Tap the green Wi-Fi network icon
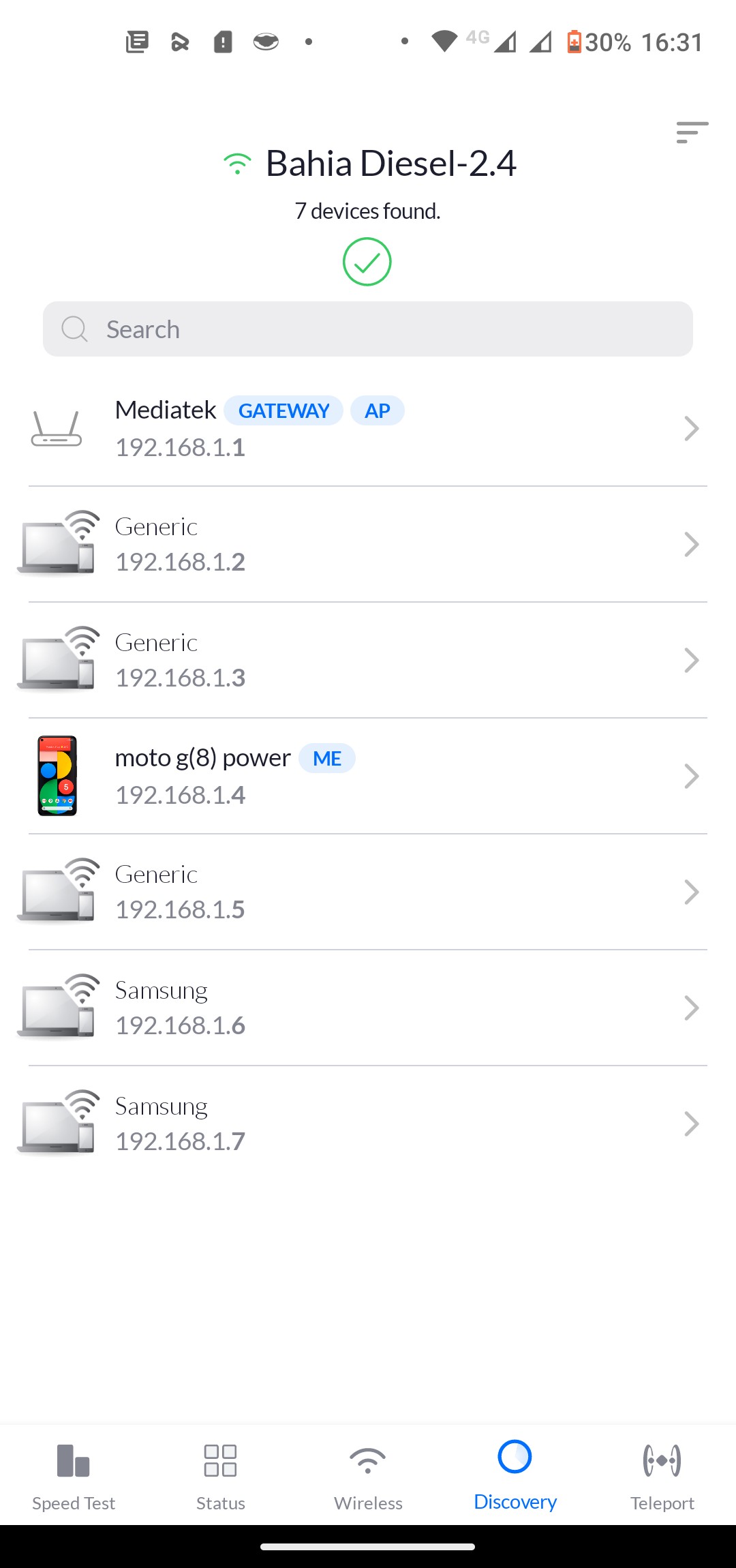 (x=237, y=164)
